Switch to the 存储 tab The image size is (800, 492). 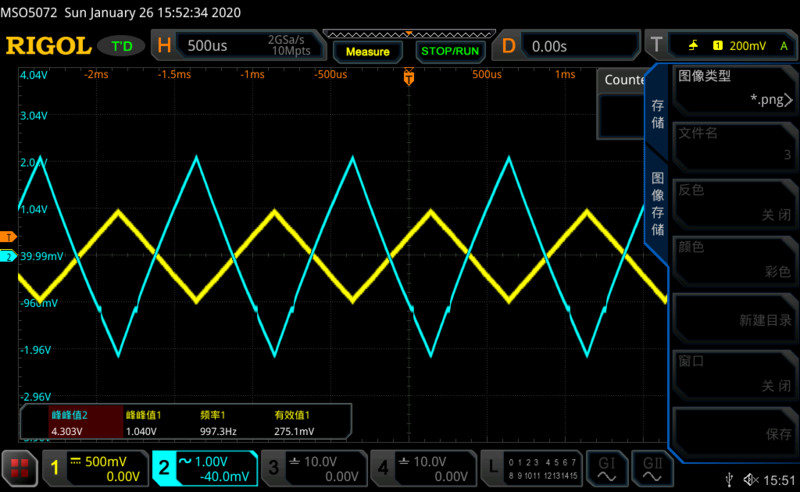(x=657, y=113)
